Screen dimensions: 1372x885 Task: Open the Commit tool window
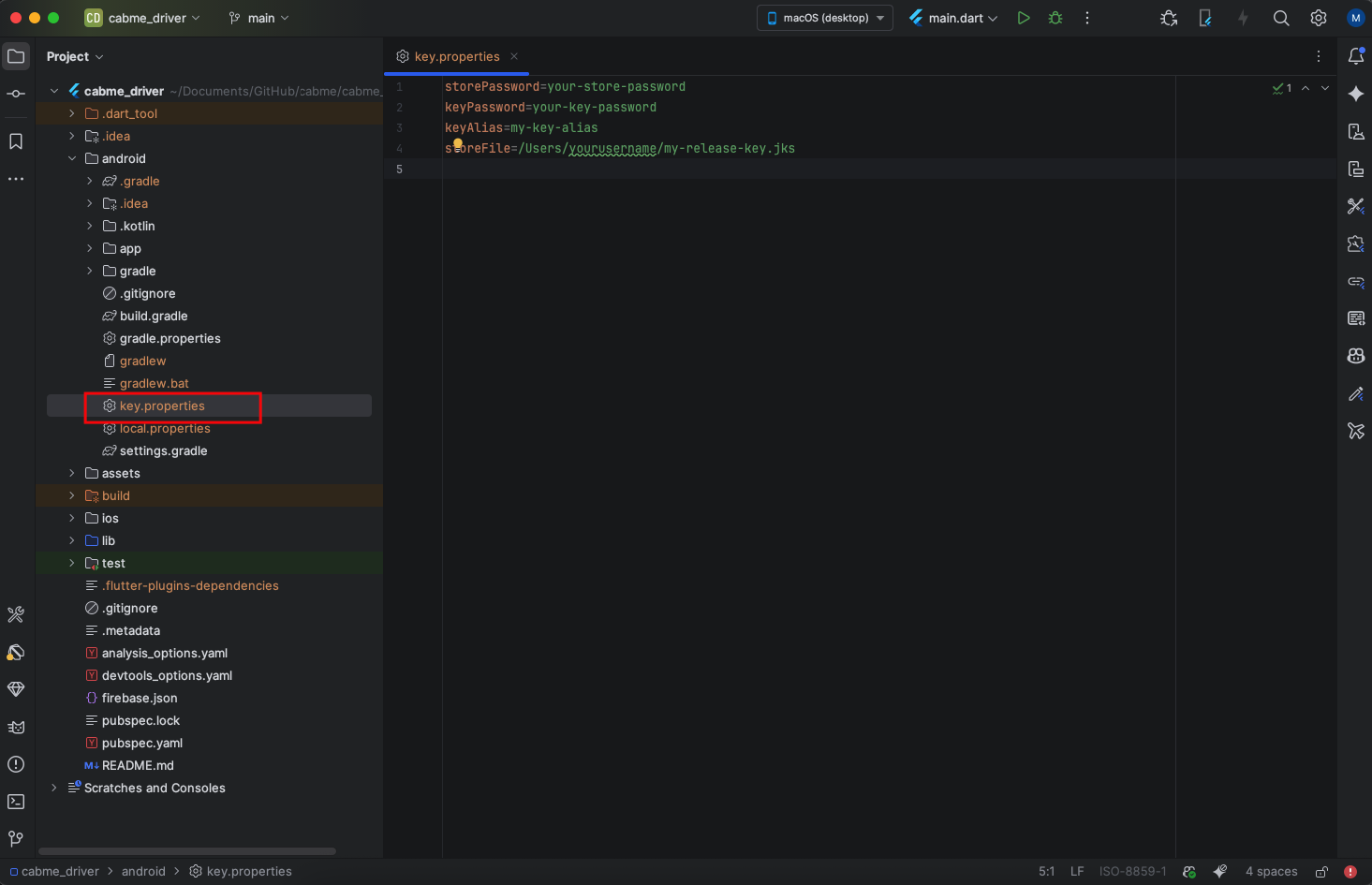pyautogui.click(x=16, y=94)
